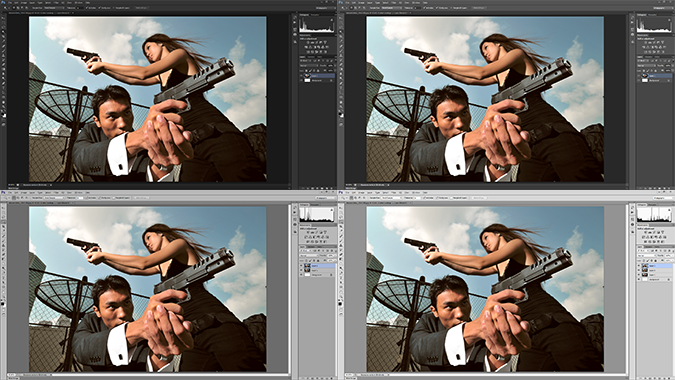Open blend mode dropdown in top-left Layers panel

point(309,66)
